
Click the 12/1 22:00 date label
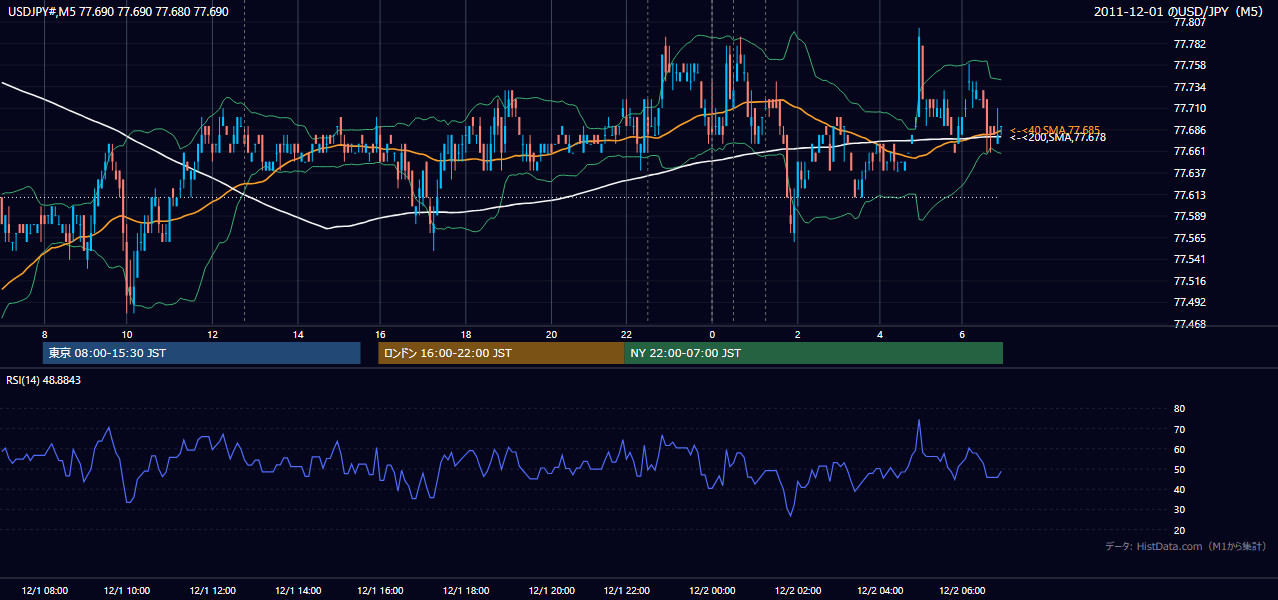[627, 591]
